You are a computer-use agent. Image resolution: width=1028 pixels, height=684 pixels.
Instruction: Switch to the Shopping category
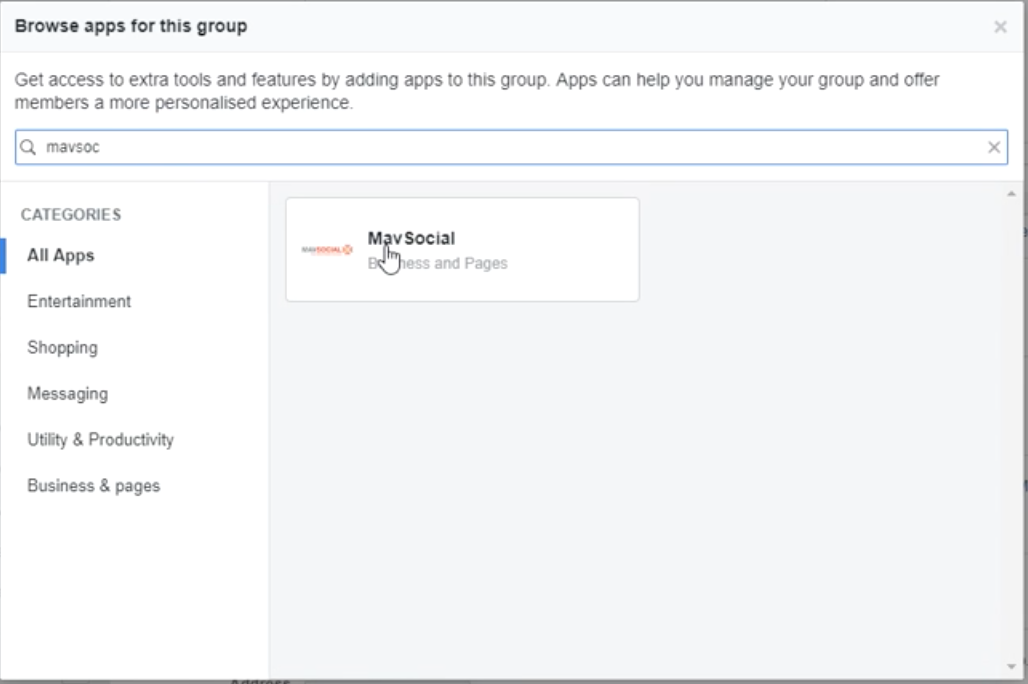(x=62, y=347)
